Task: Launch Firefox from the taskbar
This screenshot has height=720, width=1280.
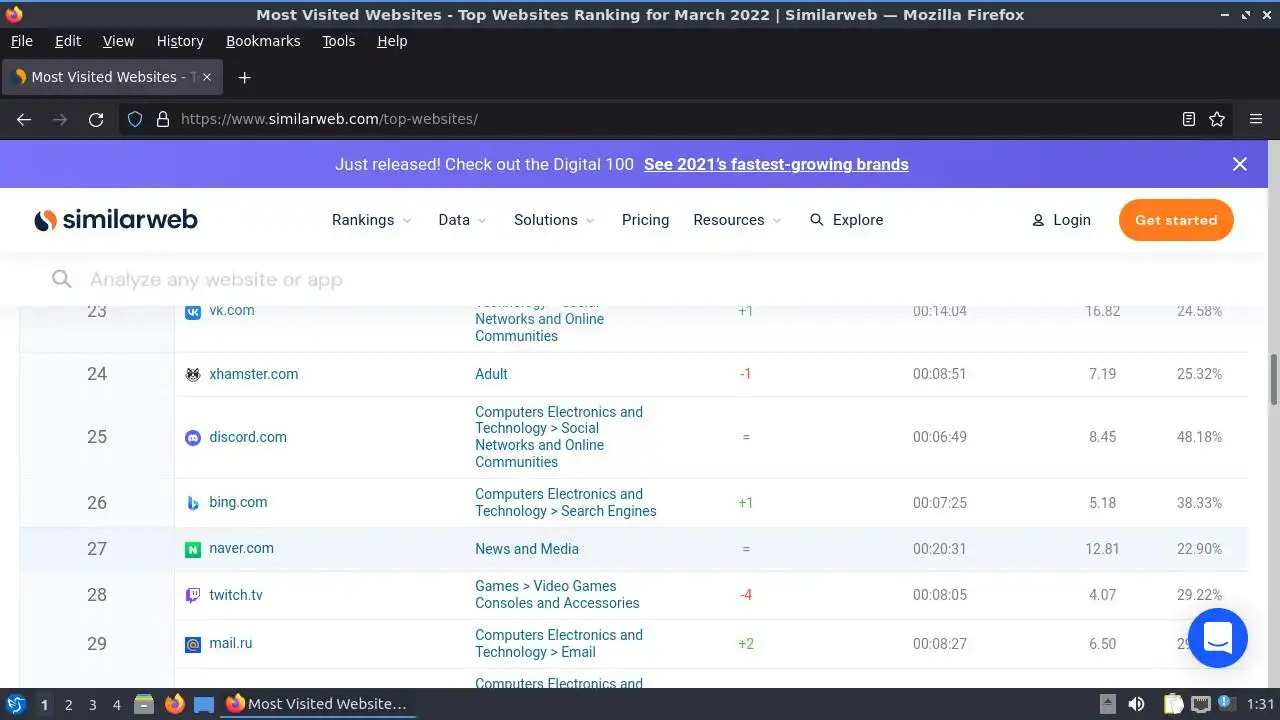Action: point(175,704)
